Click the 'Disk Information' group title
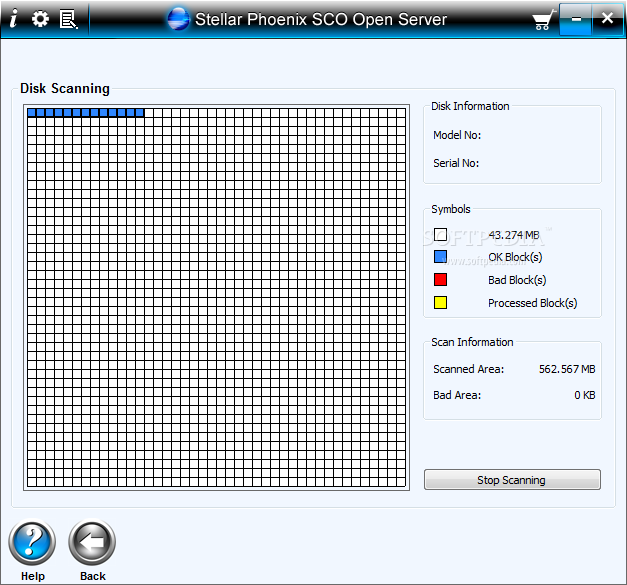This screenshot has height=585, width=627. tap(470, 106)
